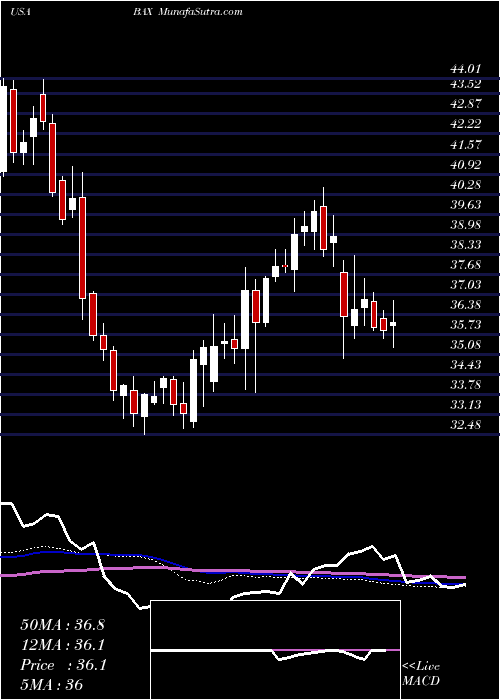Screen dimensions: 500x700
Task: Click the 33.13 price level label
Action: [466, 405]
